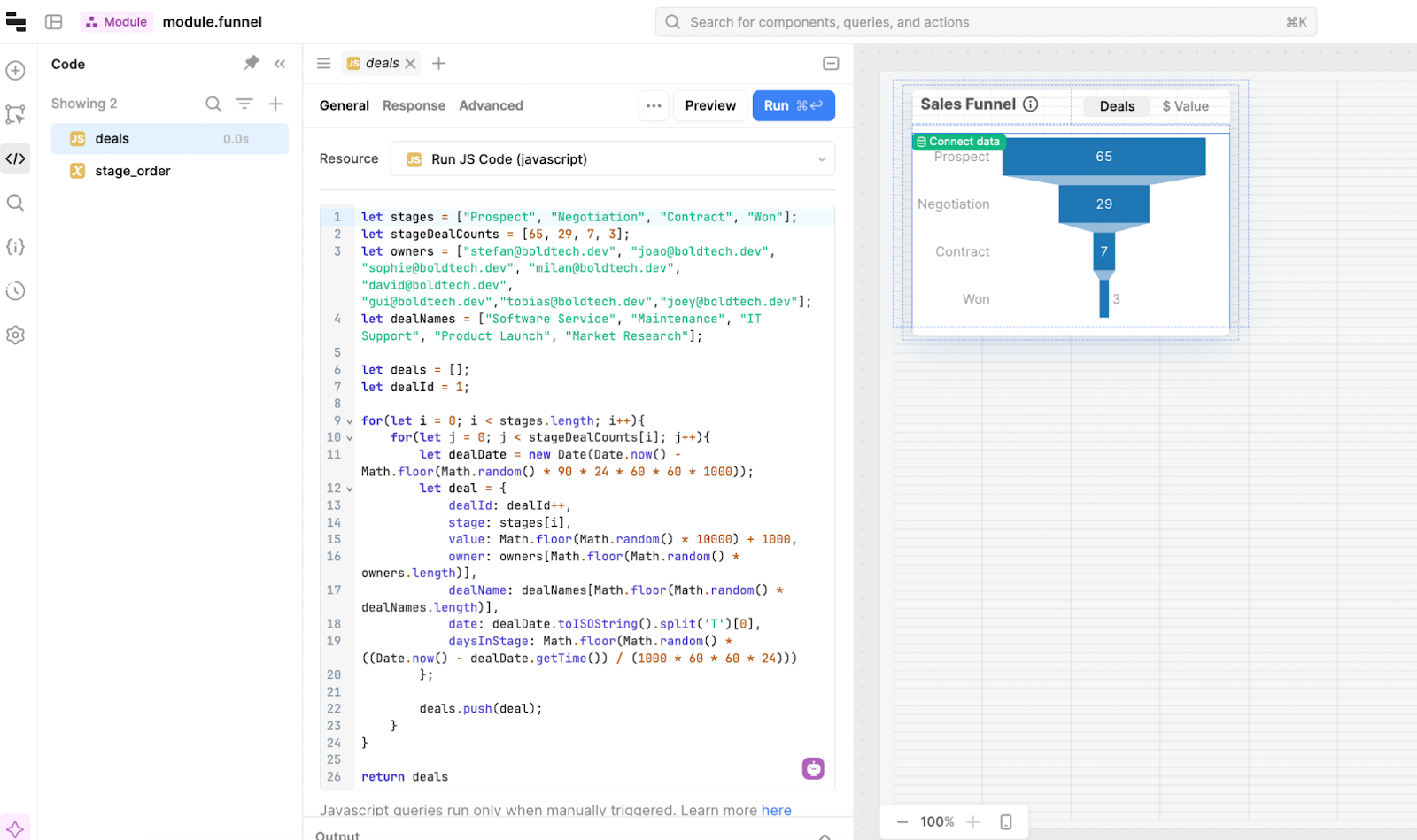
Task: Collapse the Code panel with double chevron
Action: click(280, 64)
